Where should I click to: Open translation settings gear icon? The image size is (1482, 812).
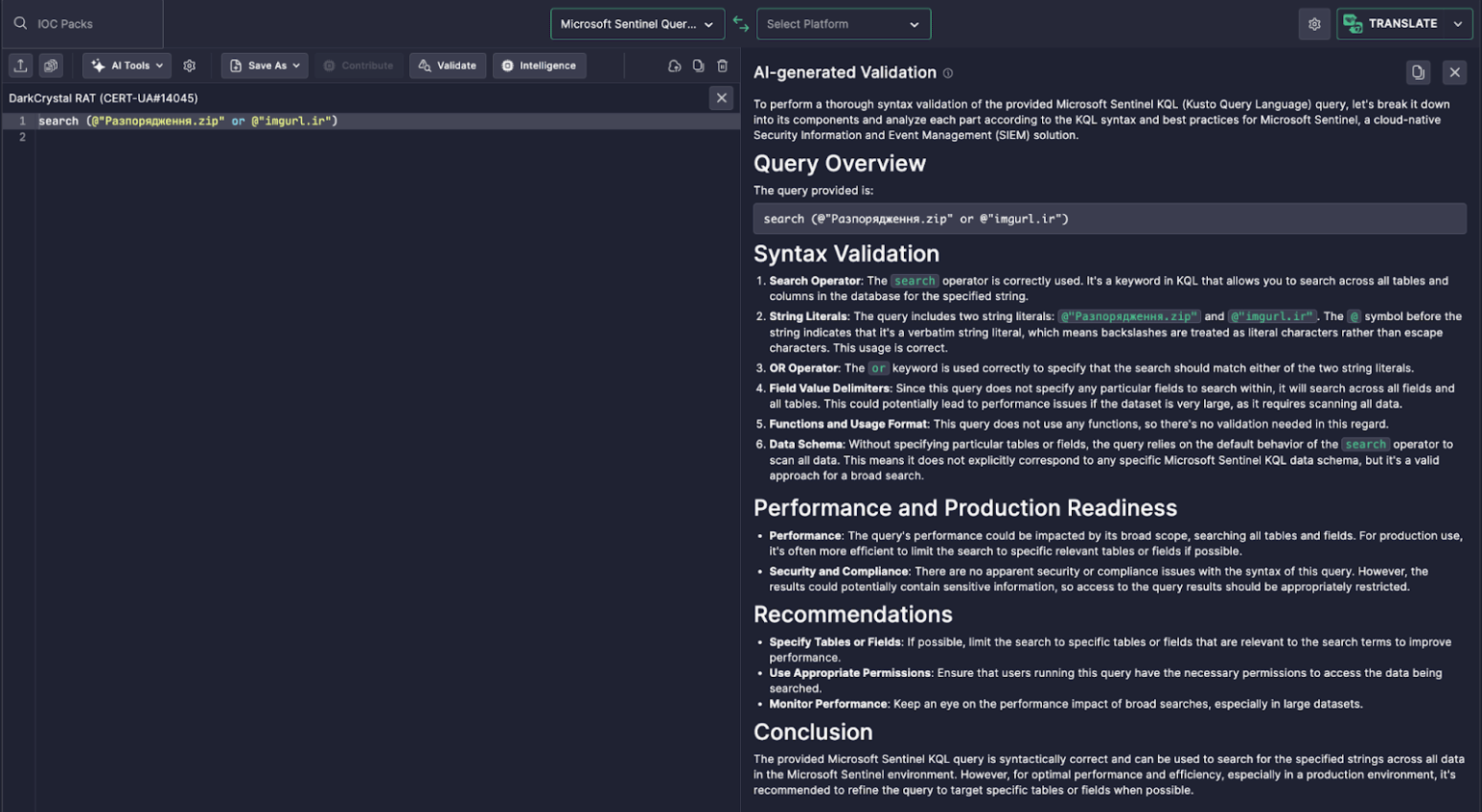pyautogui.click(x=1314, y=24)
